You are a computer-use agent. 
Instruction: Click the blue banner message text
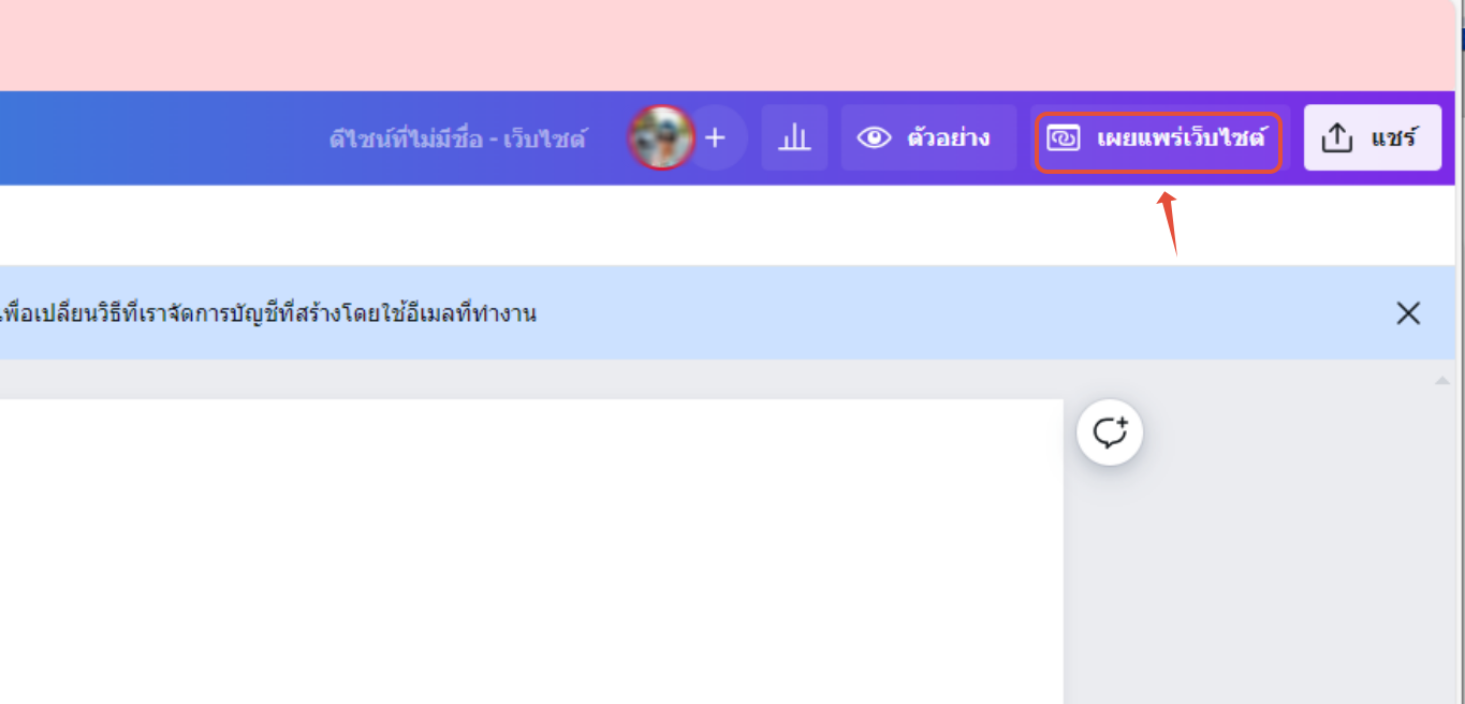(x=268, y=313)
